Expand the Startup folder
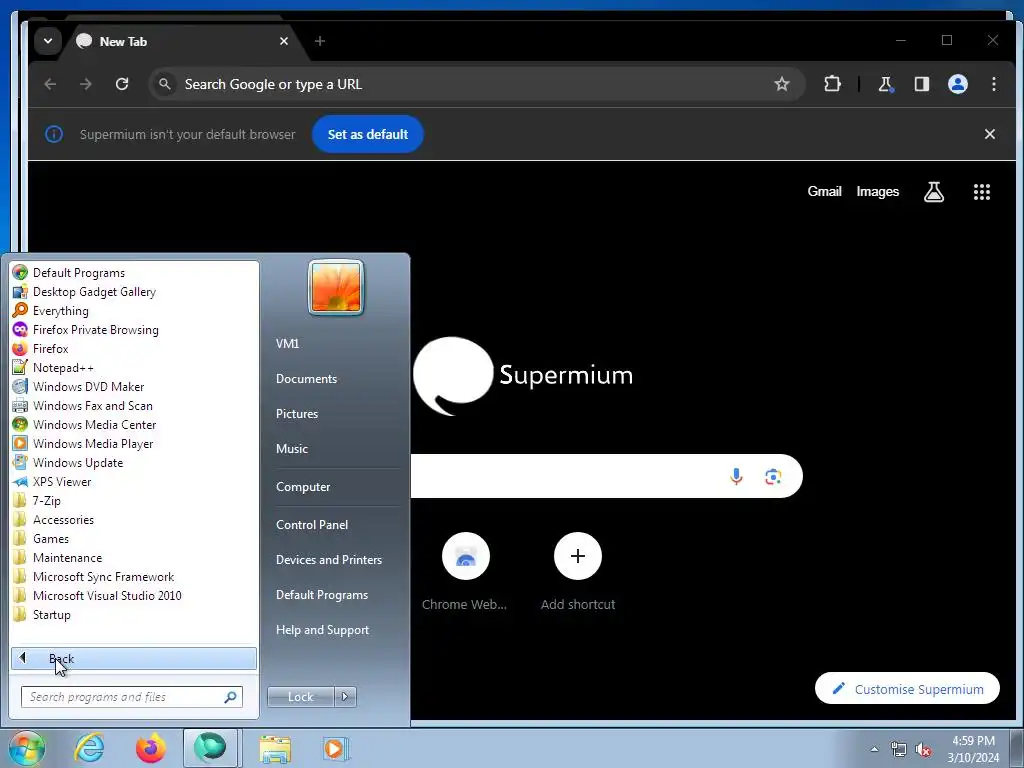This screenshot has width=1024, height=768. (134, 614)
